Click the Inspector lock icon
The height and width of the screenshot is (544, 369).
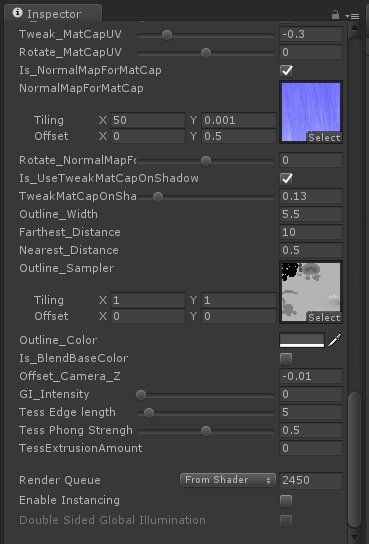(335, 15)
